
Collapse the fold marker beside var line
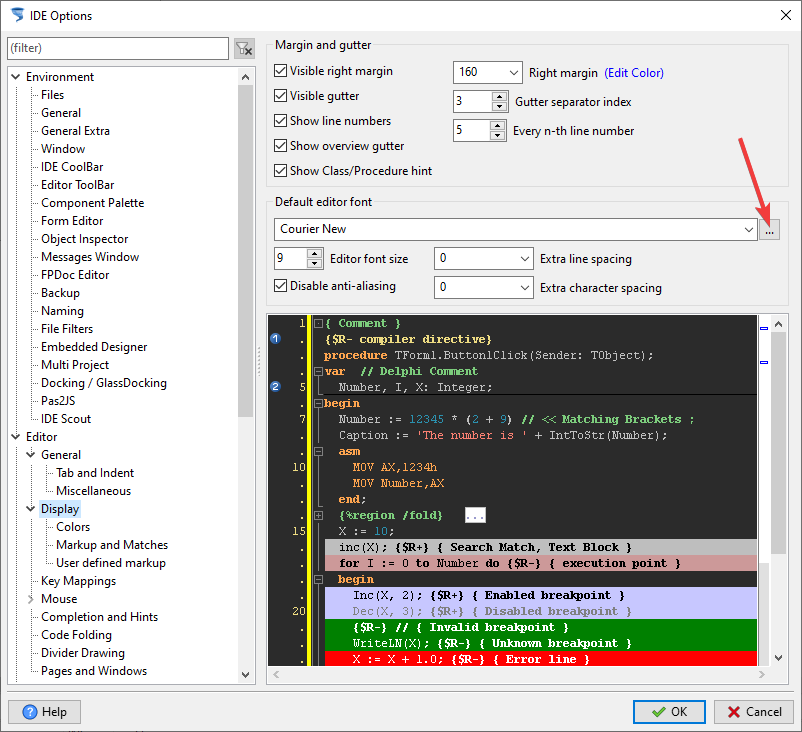pyautogui.click(x=318, y=371)
